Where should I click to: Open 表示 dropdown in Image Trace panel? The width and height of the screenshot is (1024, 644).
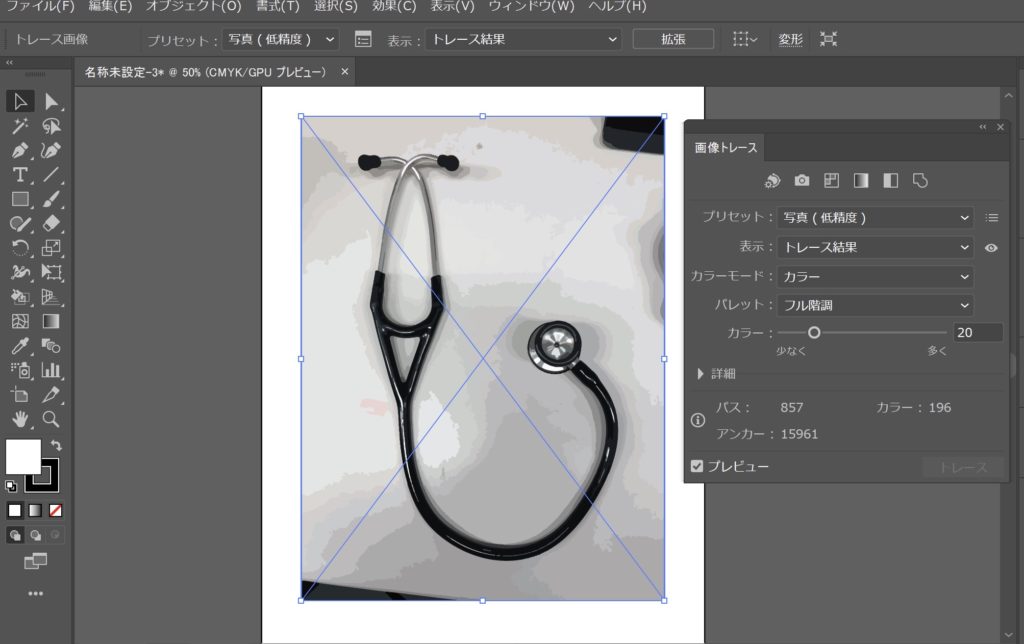coord(875,248)
